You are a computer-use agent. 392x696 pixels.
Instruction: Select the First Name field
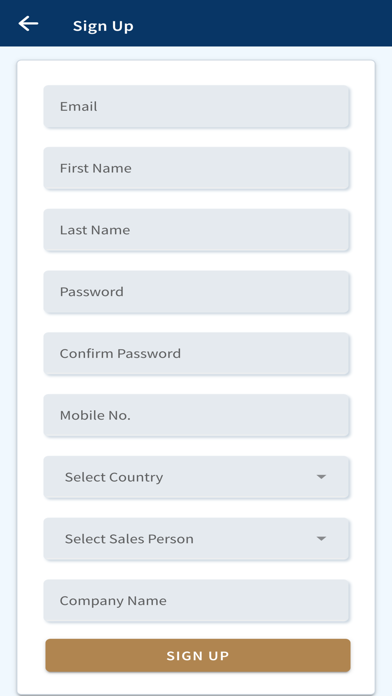point(196,168)
